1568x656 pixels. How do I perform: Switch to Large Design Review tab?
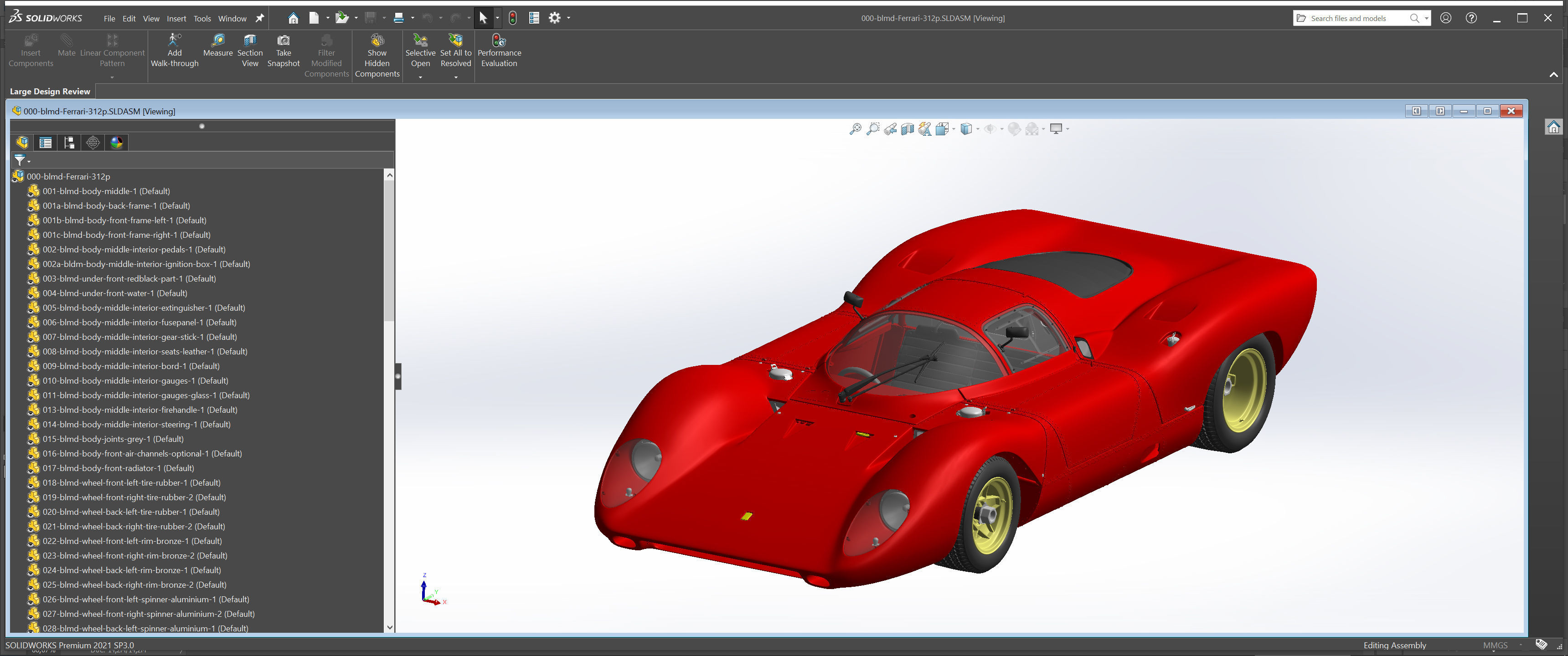point(50,91)
